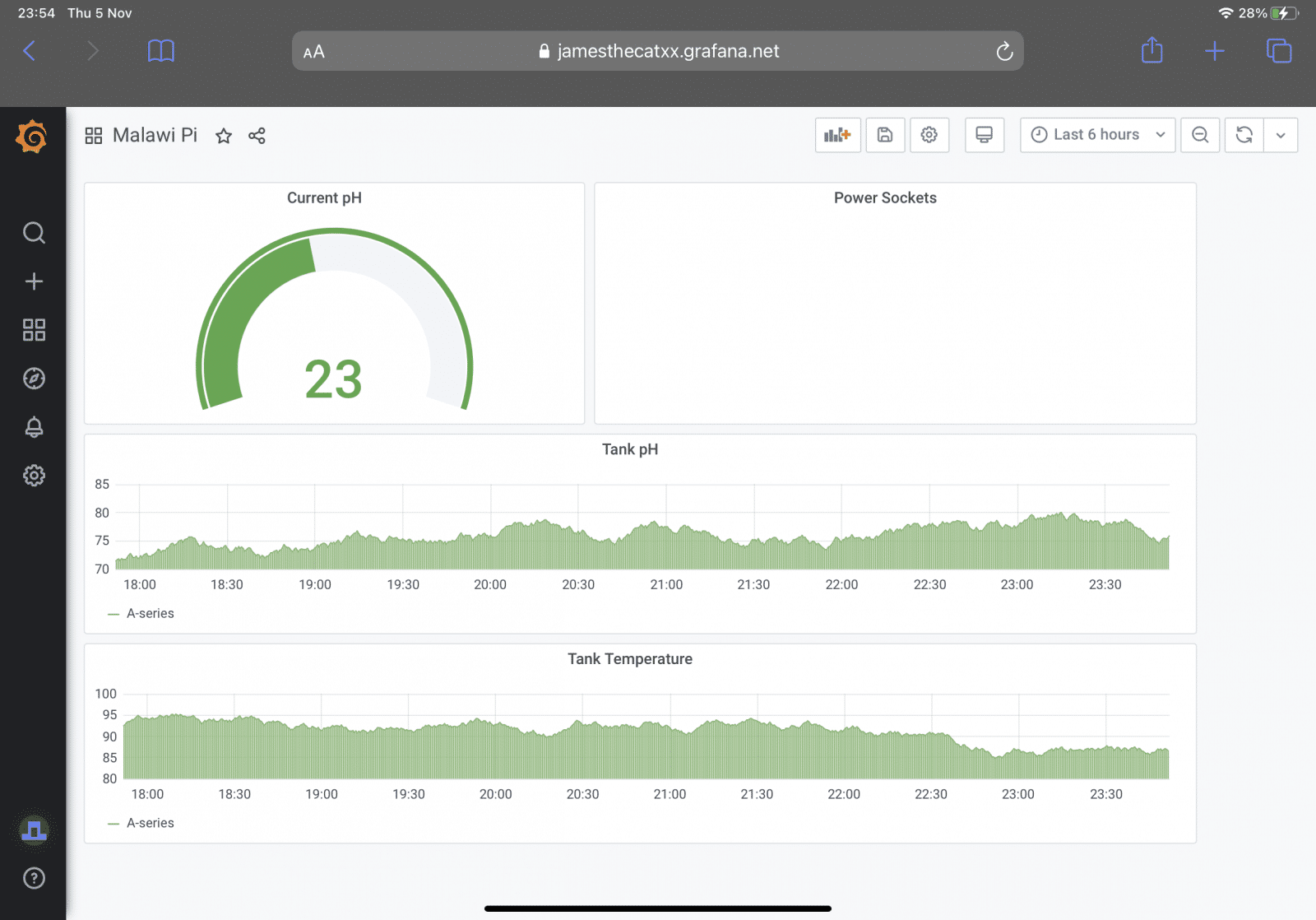Refresh the dashboard
Image resolution: width=1316 pixels, height=920 pixels.
[x=1244, y=135]
